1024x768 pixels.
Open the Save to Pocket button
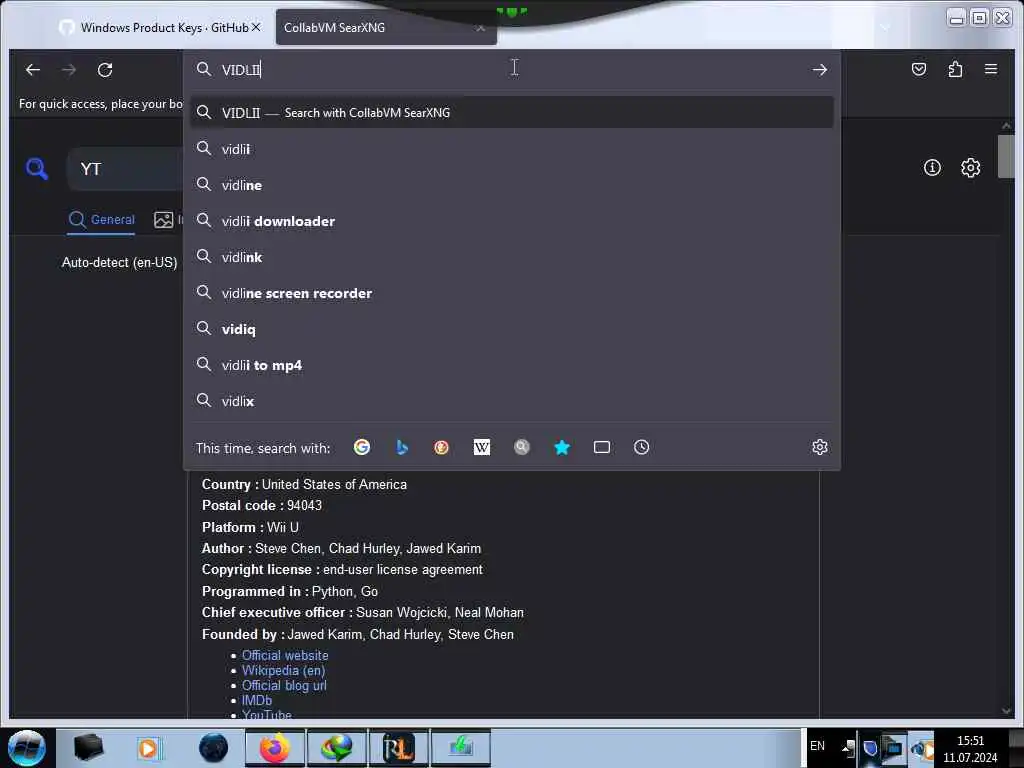click(919, 69)
